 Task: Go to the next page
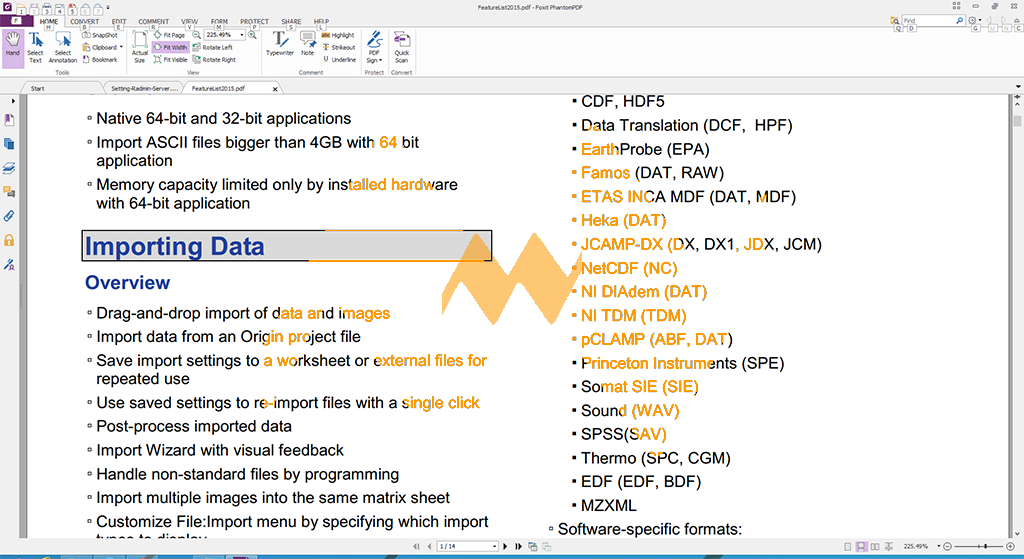coord(505,546)
